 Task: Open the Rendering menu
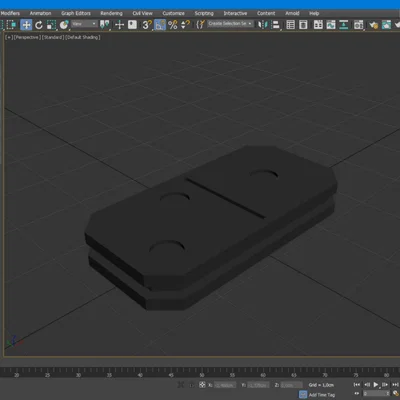click(x=111, y=13)
